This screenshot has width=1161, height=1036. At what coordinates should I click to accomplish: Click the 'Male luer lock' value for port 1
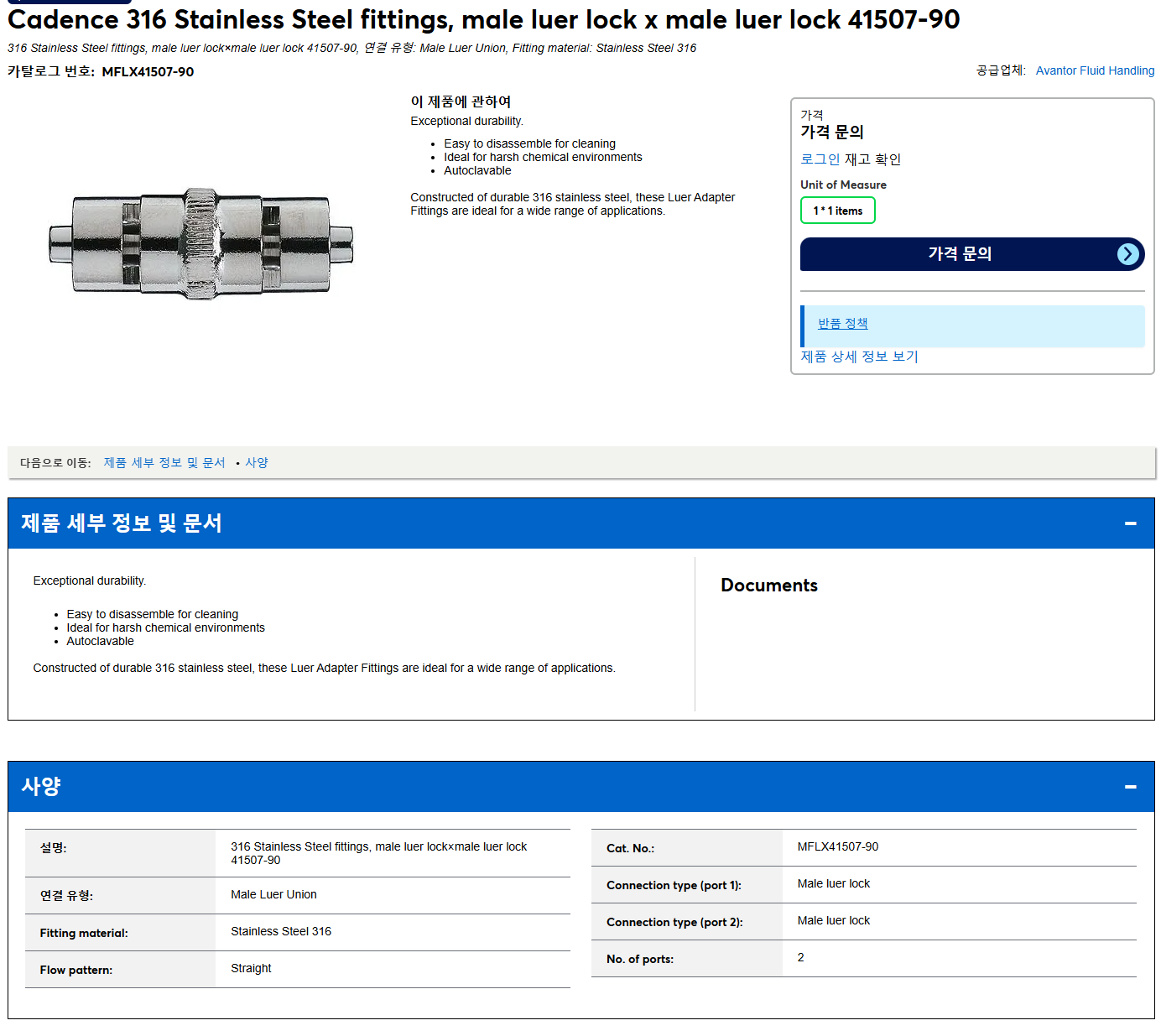(834, 884)
